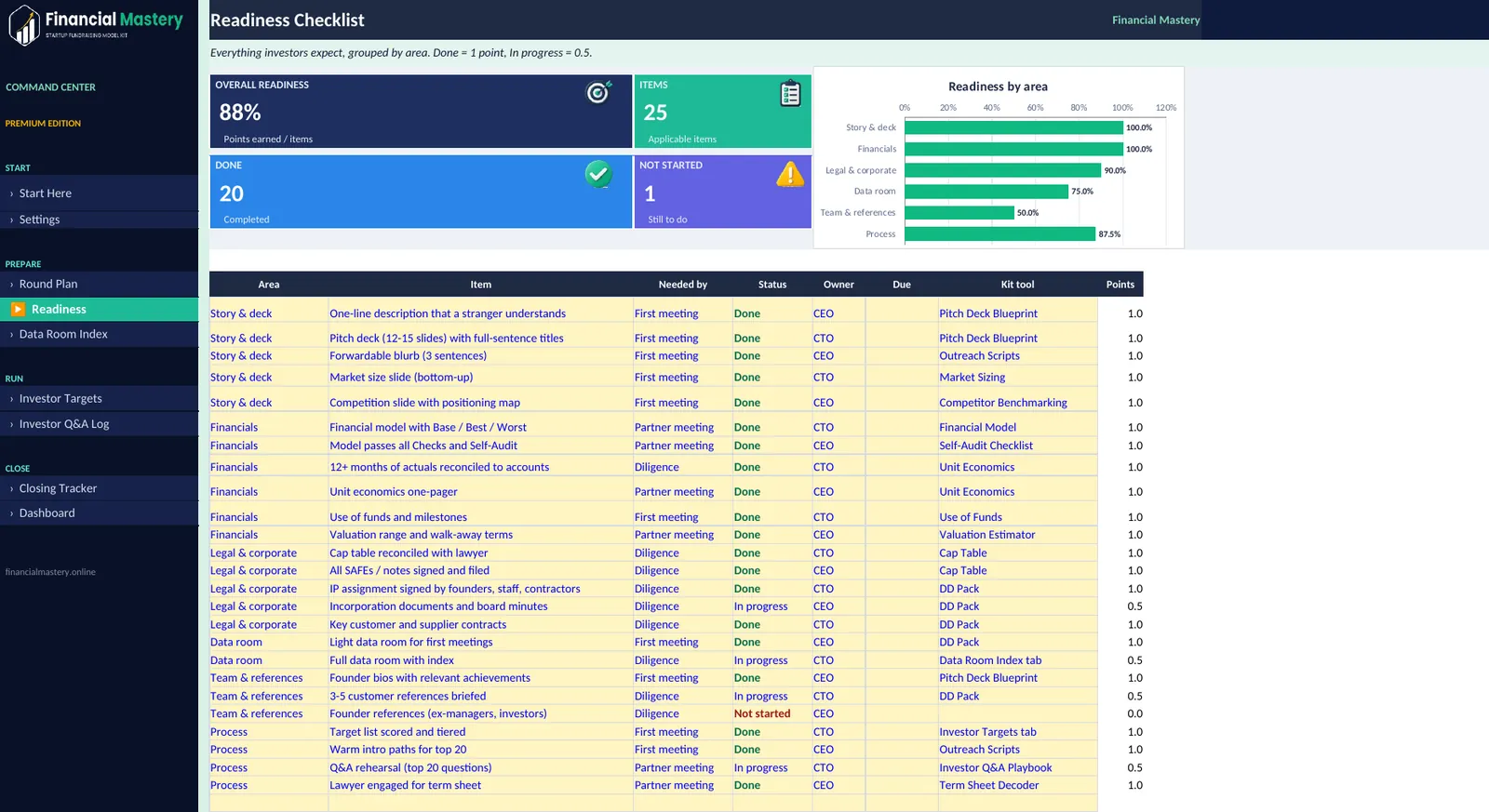
Task: Click the green checkmark icon in Done card
Action: point(598,173)
